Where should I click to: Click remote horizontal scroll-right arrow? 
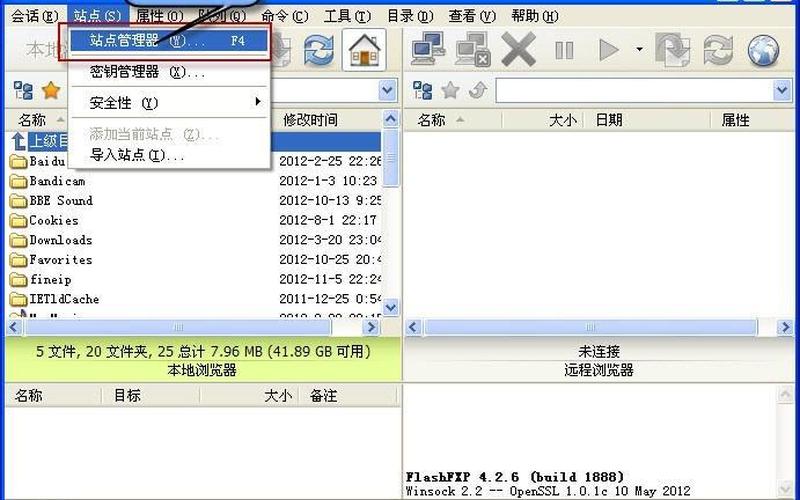click(x=785, y=327)
